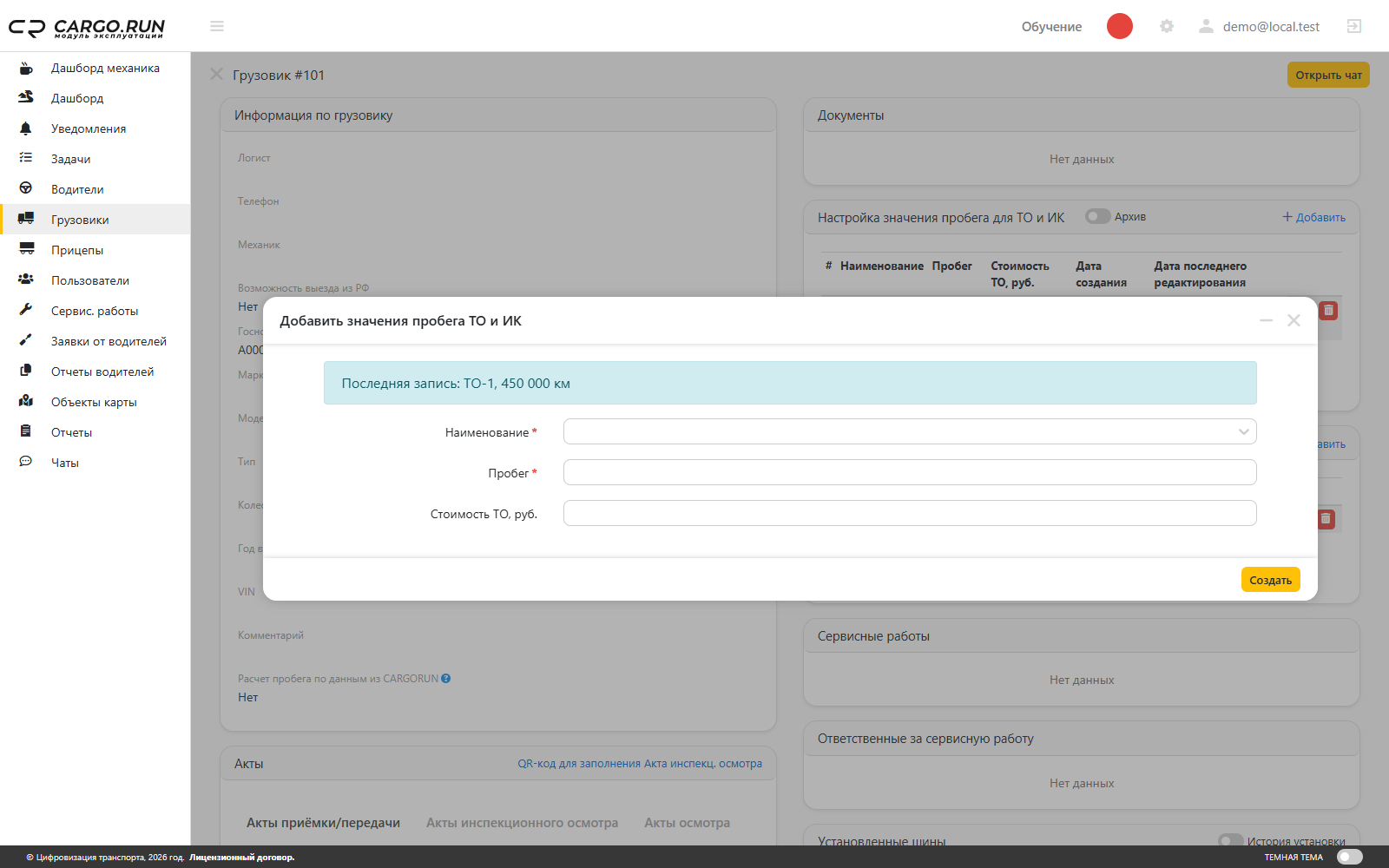The height and width of the screenshot is (868, 1389).
Task: Open QR-код для заполнения Акта link
Action: point(640,764)
